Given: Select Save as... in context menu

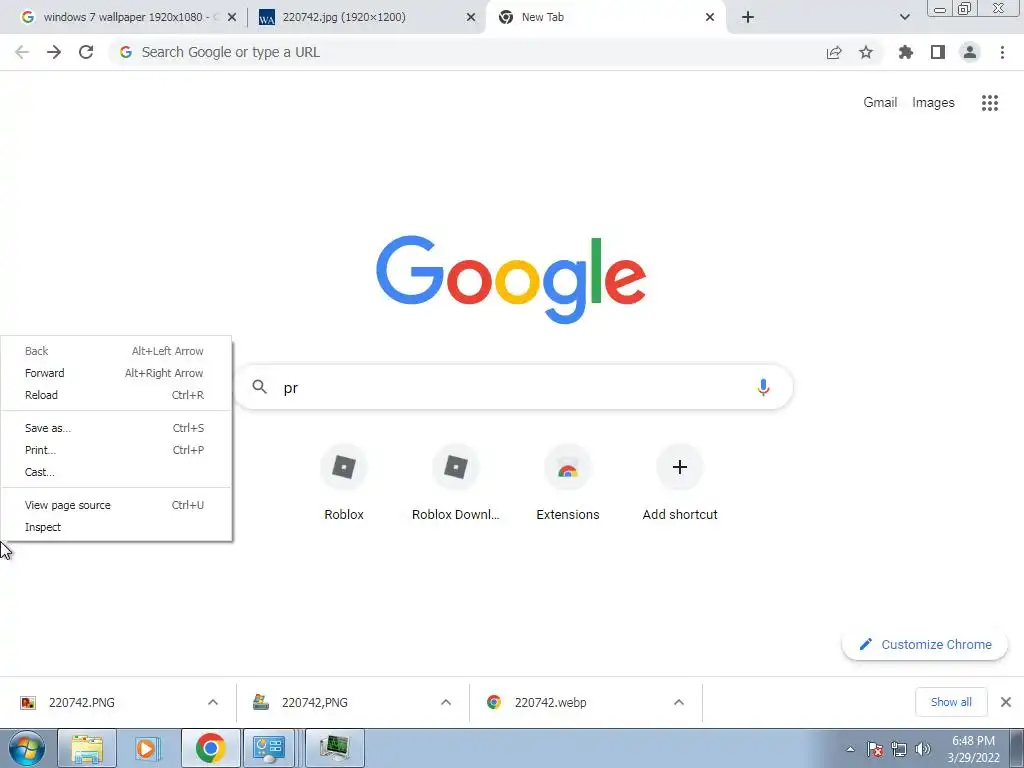Looking at the screenshot, I should pyautogui.click(x=116, y=428).
